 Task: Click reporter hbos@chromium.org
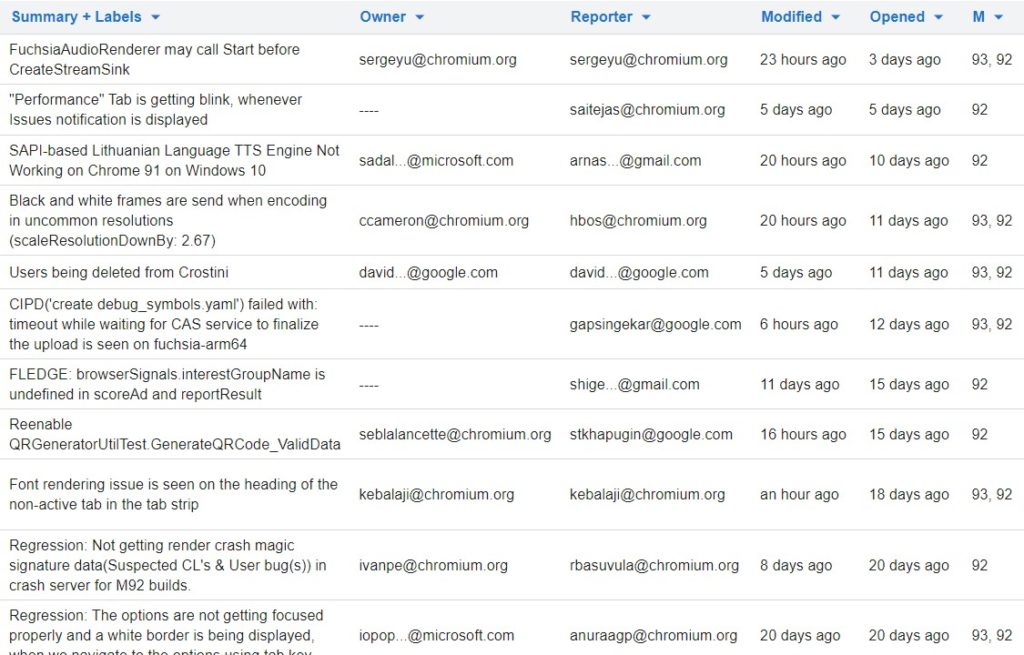point(638,221)
